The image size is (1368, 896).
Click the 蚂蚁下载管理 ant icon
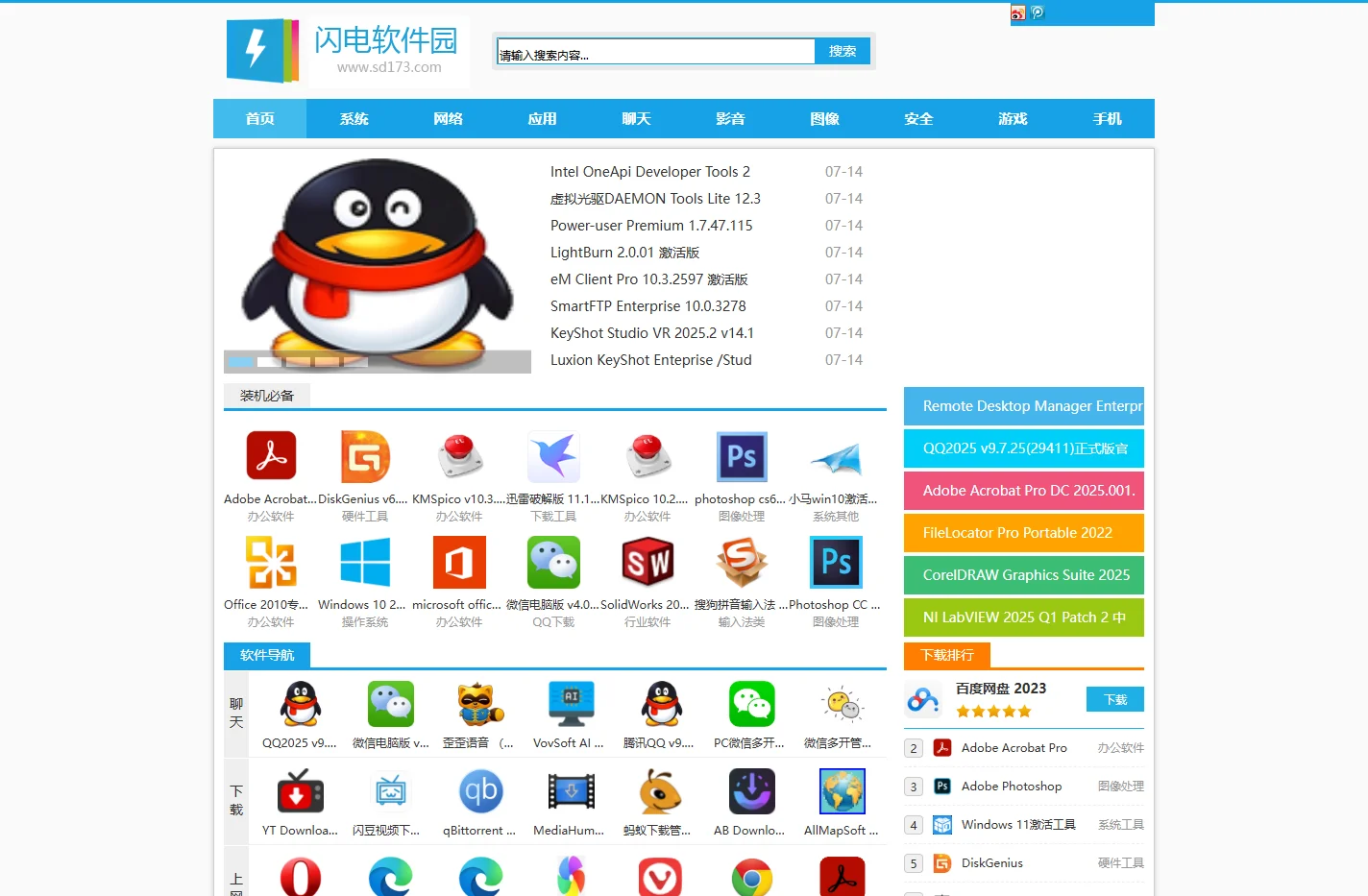(661, 791)
